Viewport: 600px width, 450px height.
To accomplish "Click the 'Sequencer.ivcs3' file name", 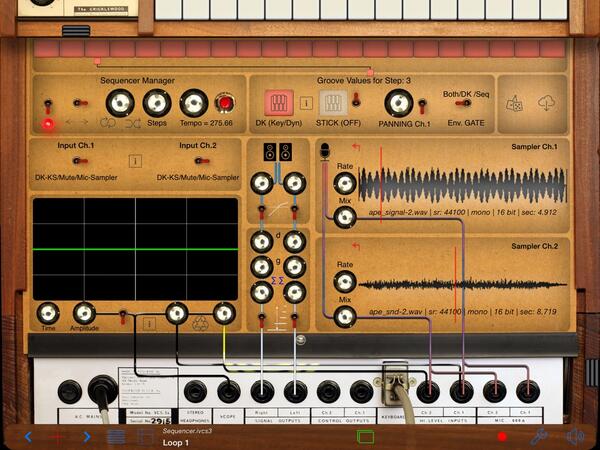I will 187,431.
